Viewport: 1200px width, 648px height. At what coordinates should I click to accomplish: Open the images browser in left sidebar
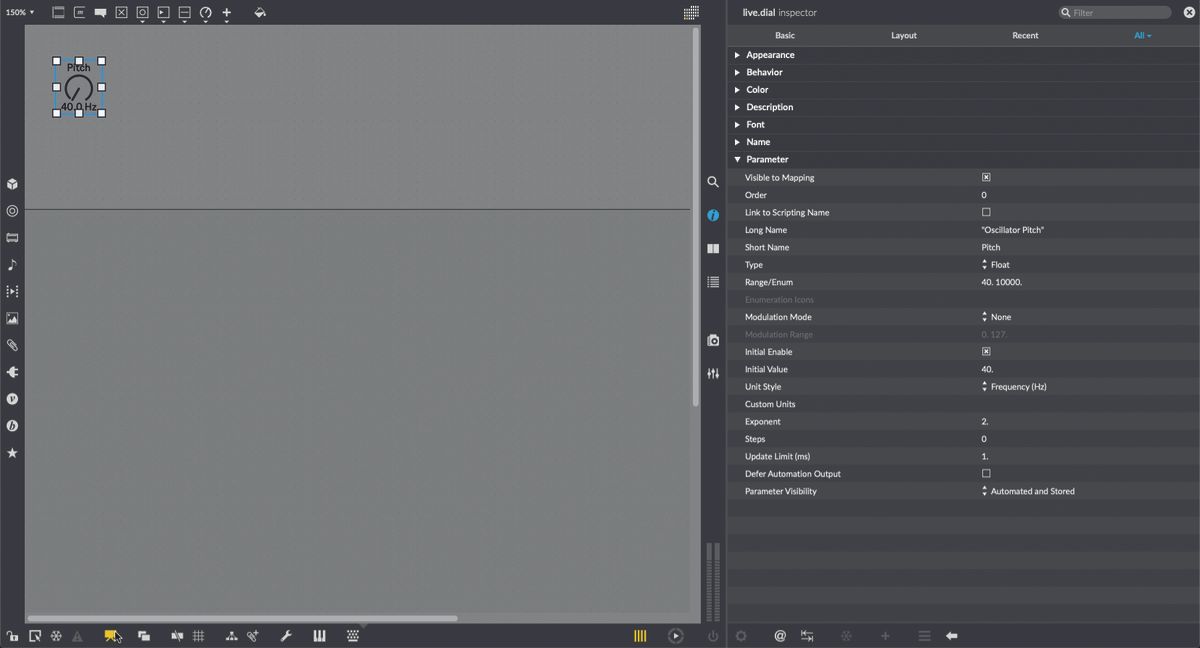click(12, 318)
